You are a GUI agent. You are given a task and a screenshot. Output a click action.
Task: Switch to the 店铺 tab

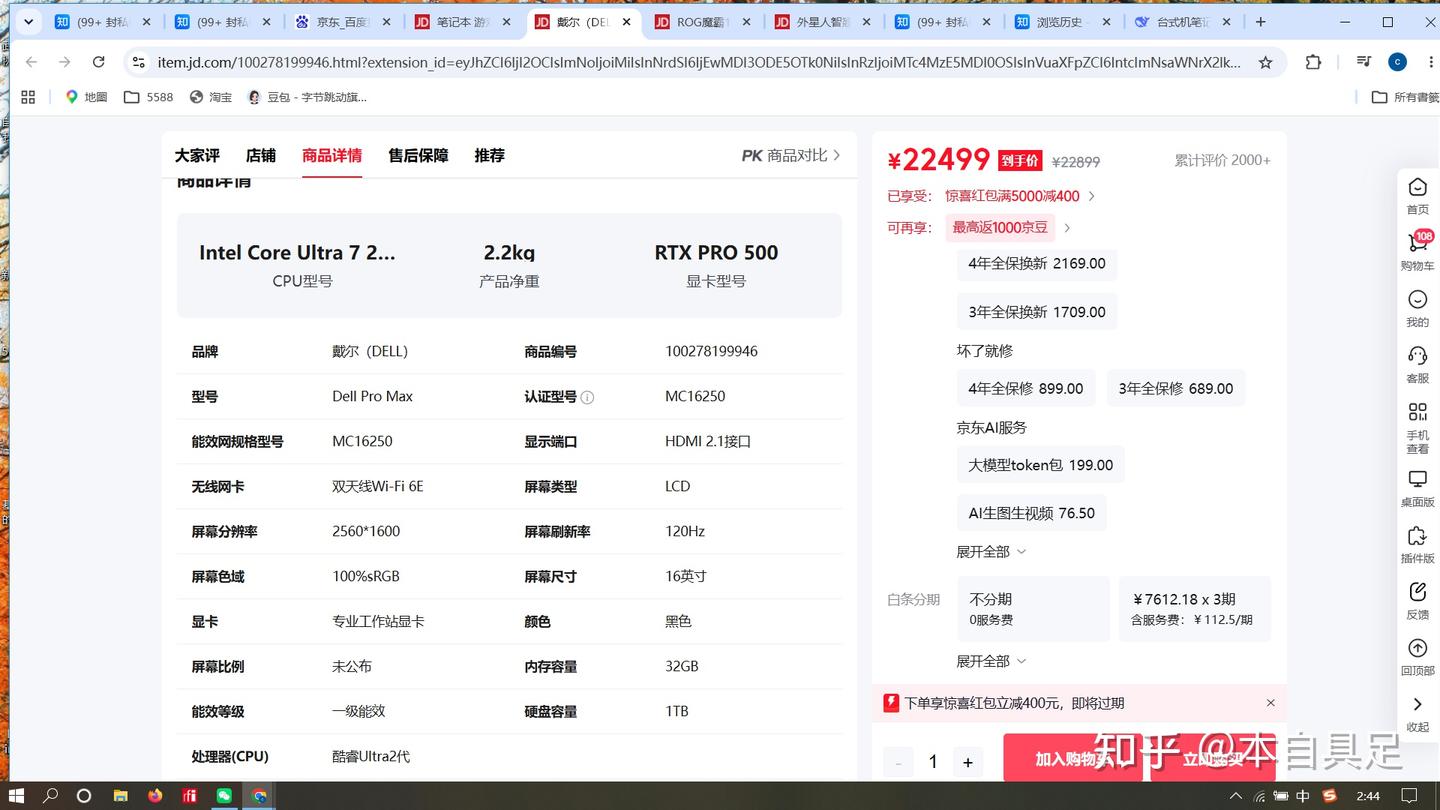pyautogui.click(x=261, y=155)
